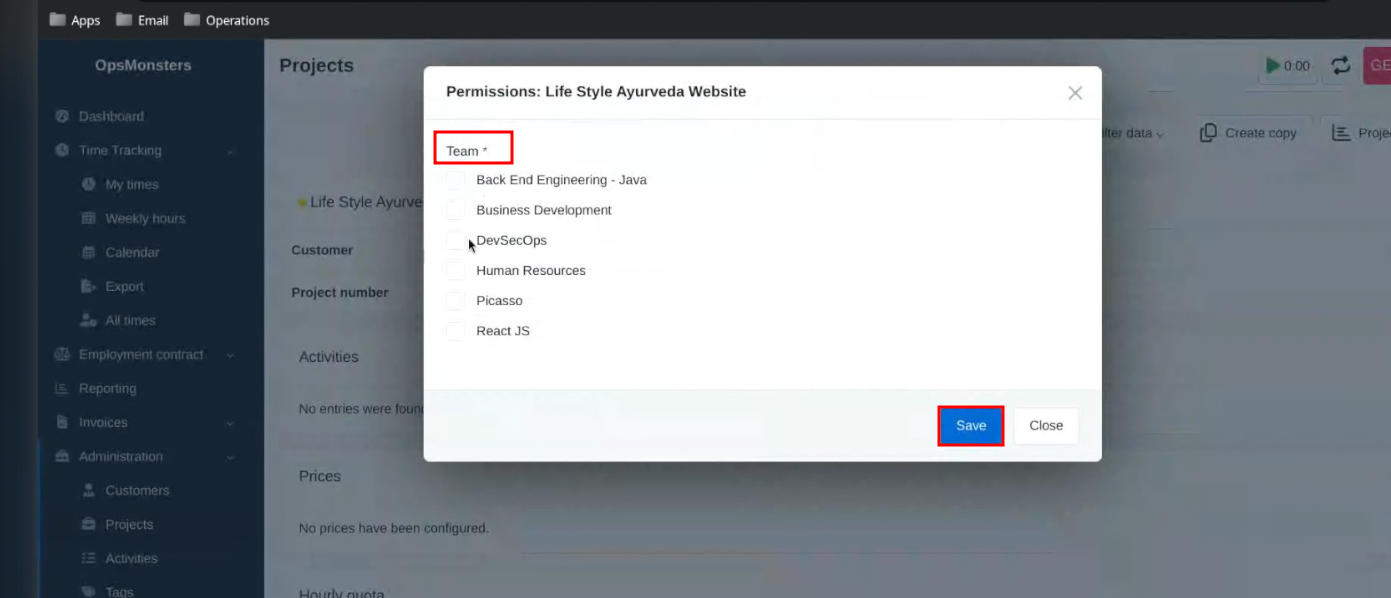Save the team permissions
The image size is (1391, 598).
coord(970,426)
